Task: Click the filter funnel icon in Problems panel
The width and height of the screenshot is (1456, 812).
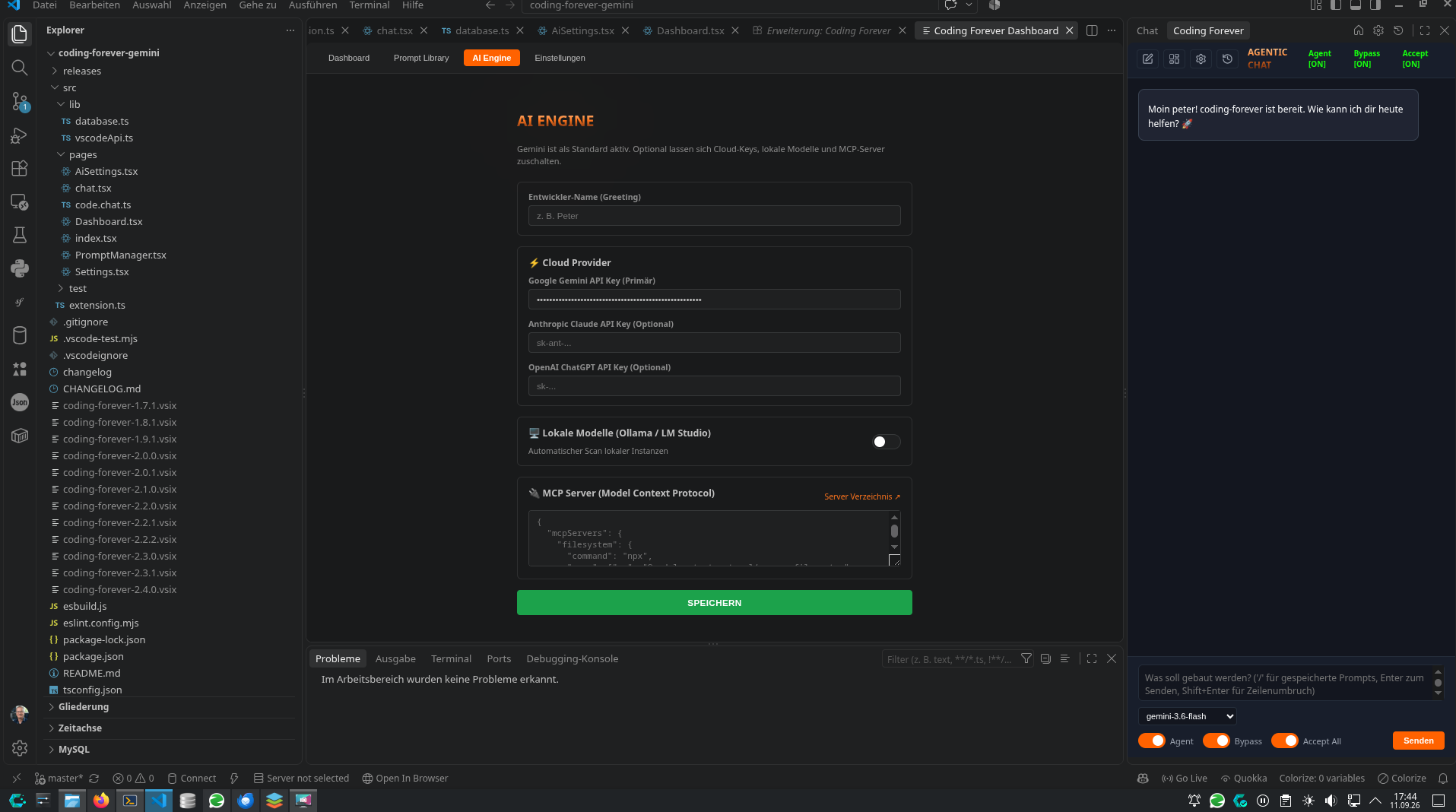Action: pos(1026,658)
